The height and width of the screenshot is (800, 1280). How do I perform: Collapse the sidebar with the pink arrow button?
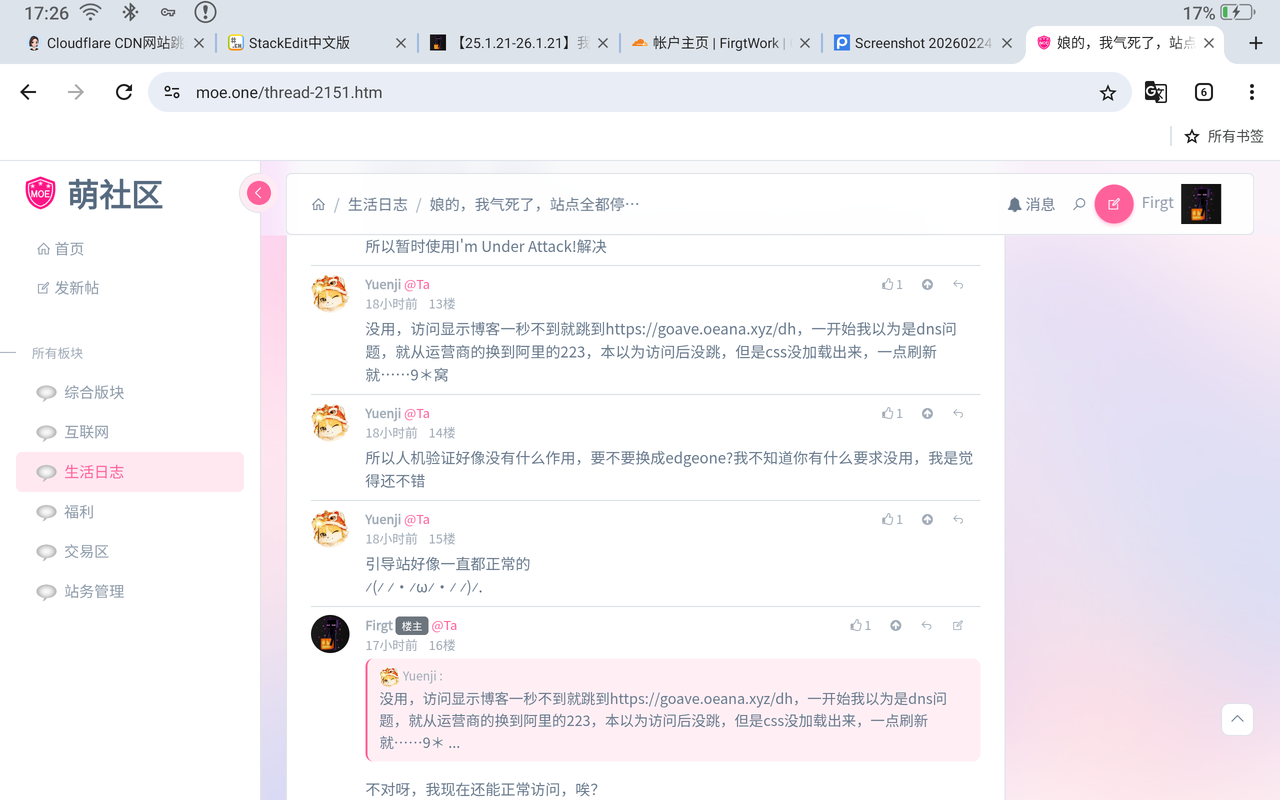259,193
